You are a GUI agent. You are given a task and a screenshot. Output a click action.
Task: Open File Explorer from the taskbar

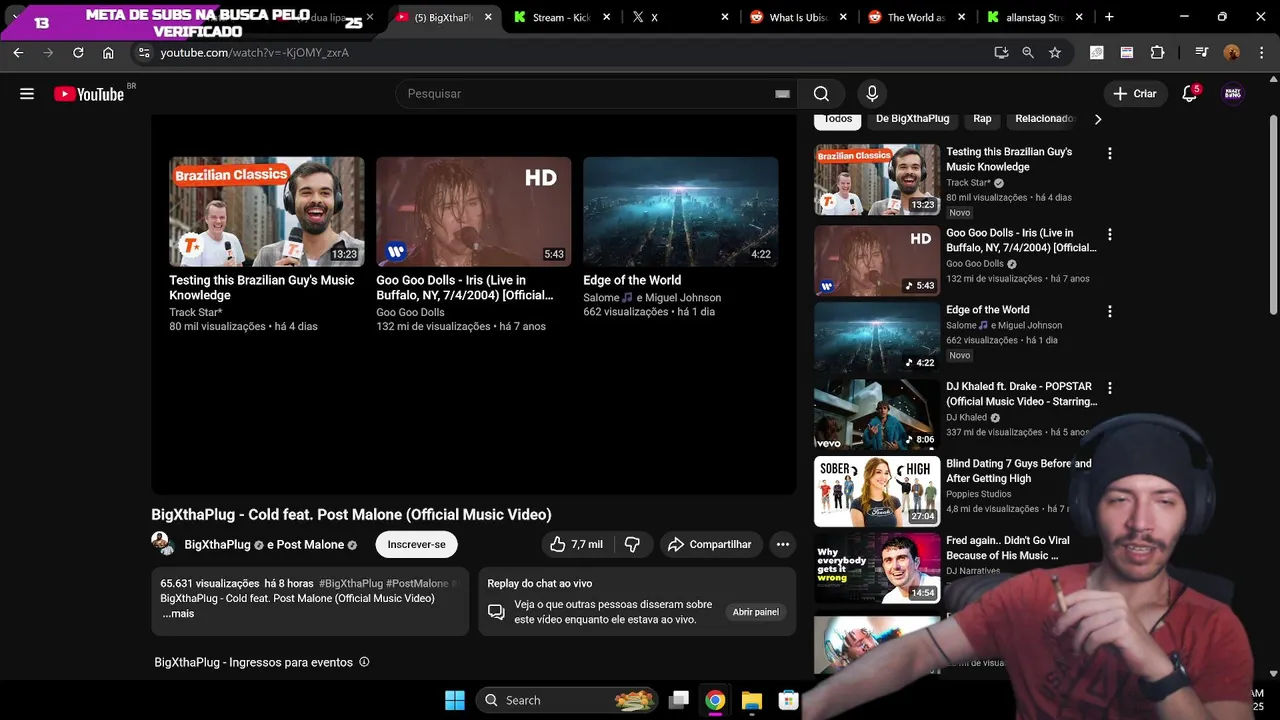(752, 700)
